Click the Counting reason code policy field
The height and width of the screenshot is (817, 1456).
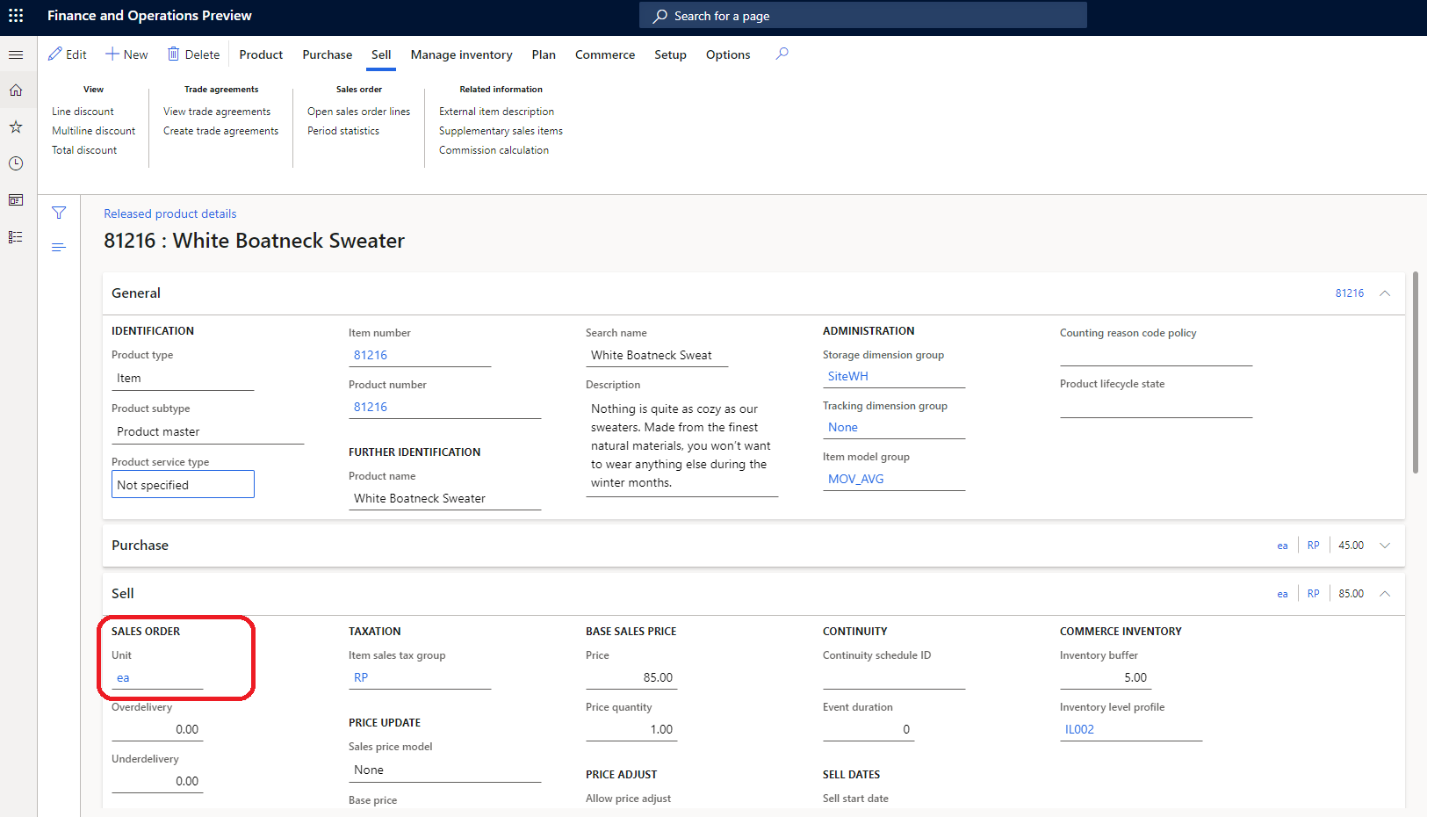click(x=1156, y=354)
